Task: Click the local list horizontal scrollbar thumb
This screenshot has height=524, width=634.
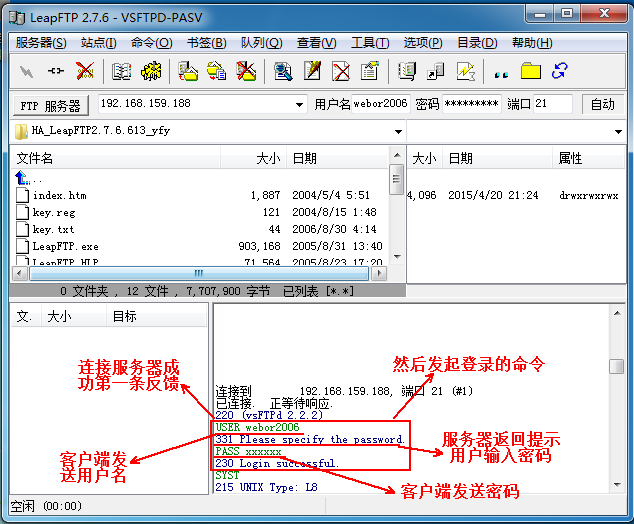Action: coord(199,273)
